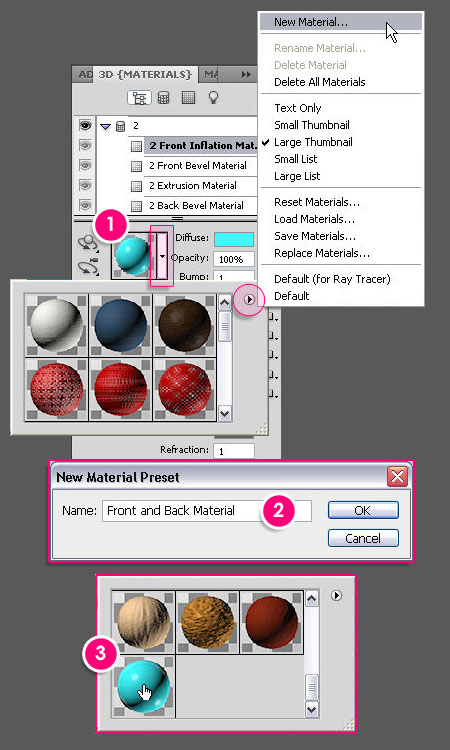Click the preset Name input field
Image resolution: width=450 pixels, height=750 pixels.
207,511
